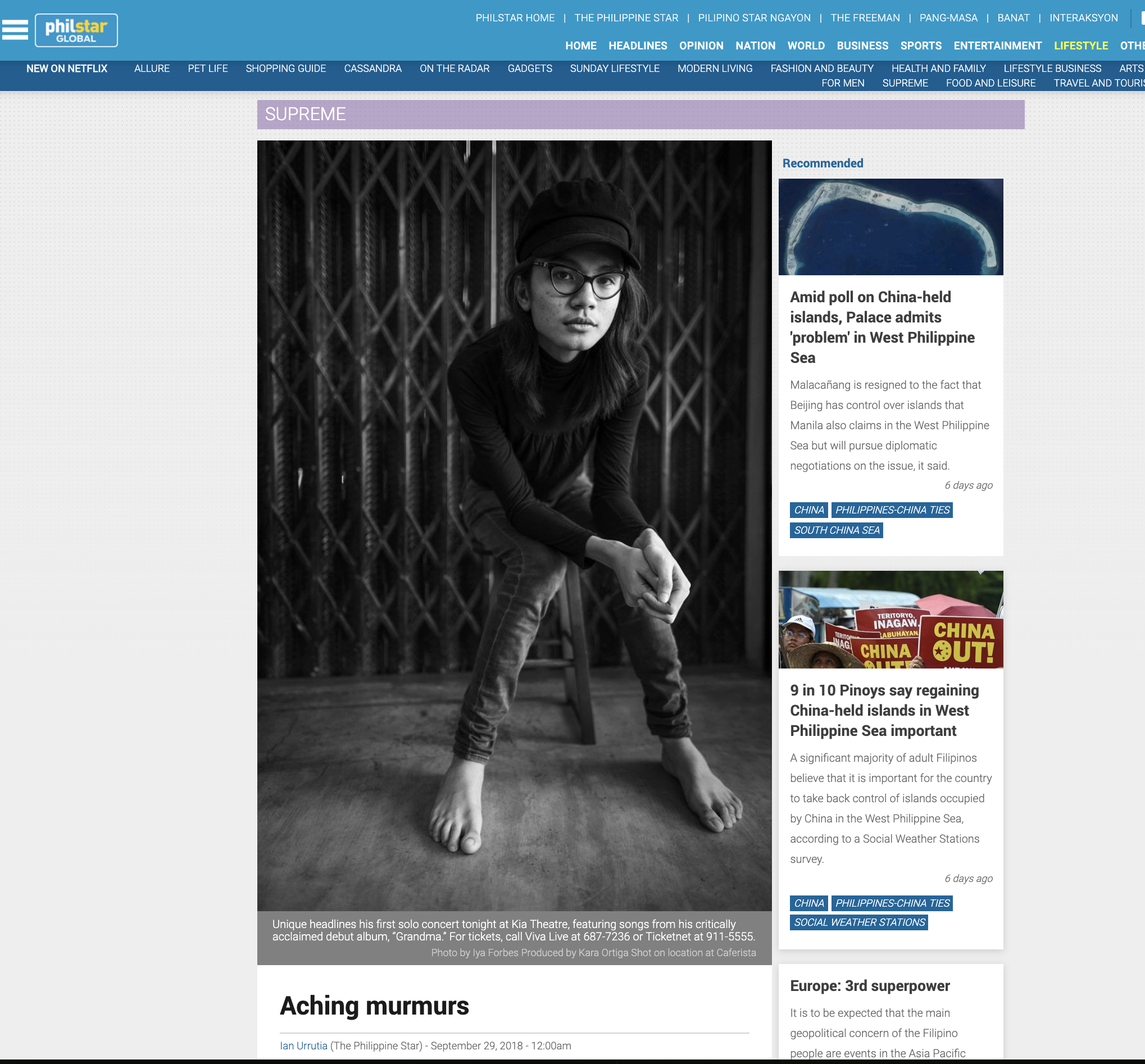Select the highlighted LIFESTYLE menu item
Screen dimensions: 1145x1064
pyautogui.click(x=1080, y=46)
